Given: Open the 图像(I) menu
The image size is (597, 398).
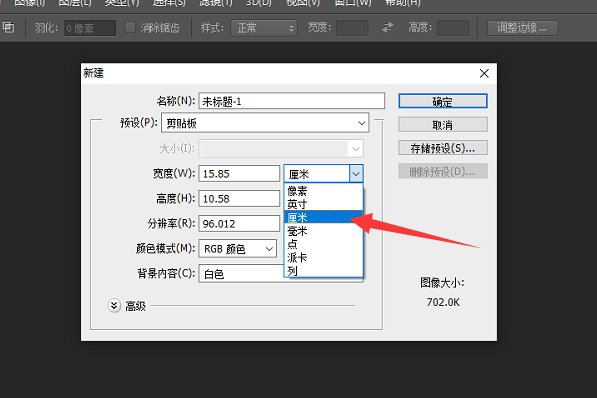Looking at the screenshot, I should pos(29,3).
